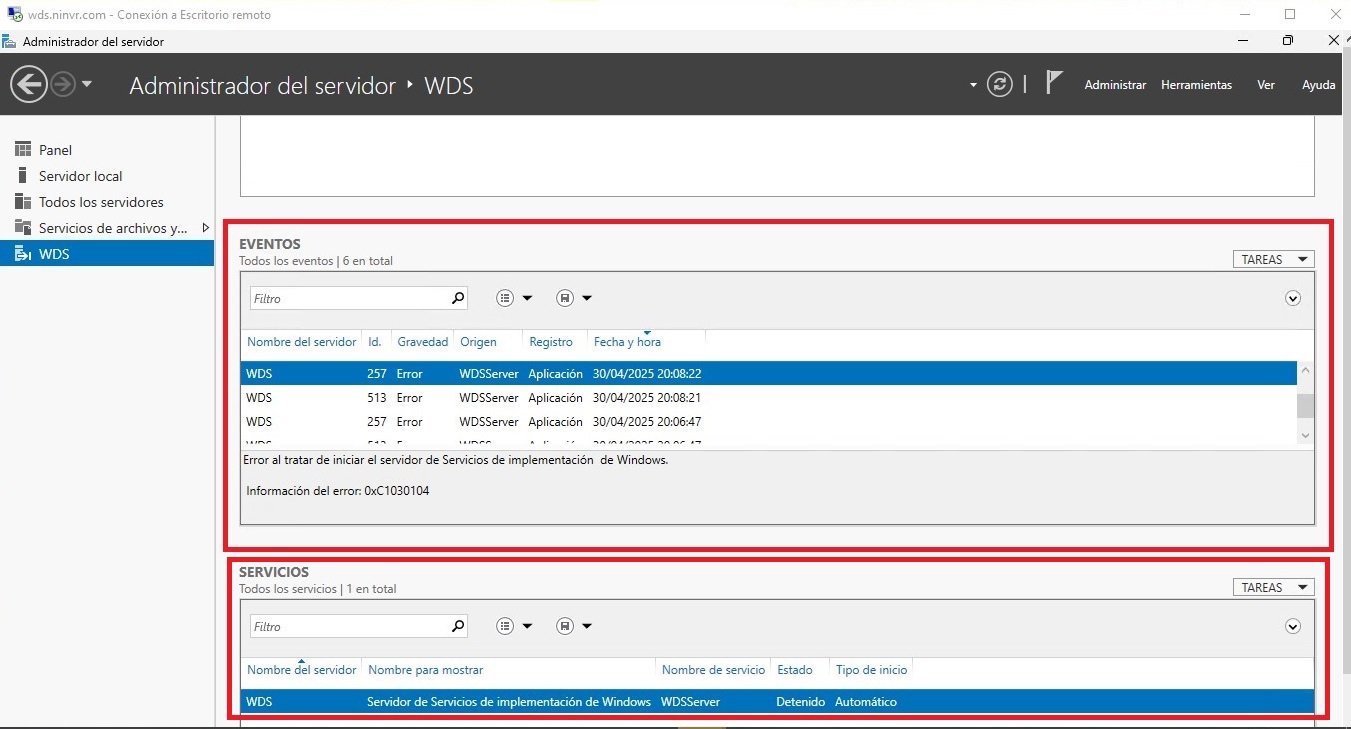Select event 257 at 20:08:22
Screen dimensions: 1351x729
click(x=768, y=374)
